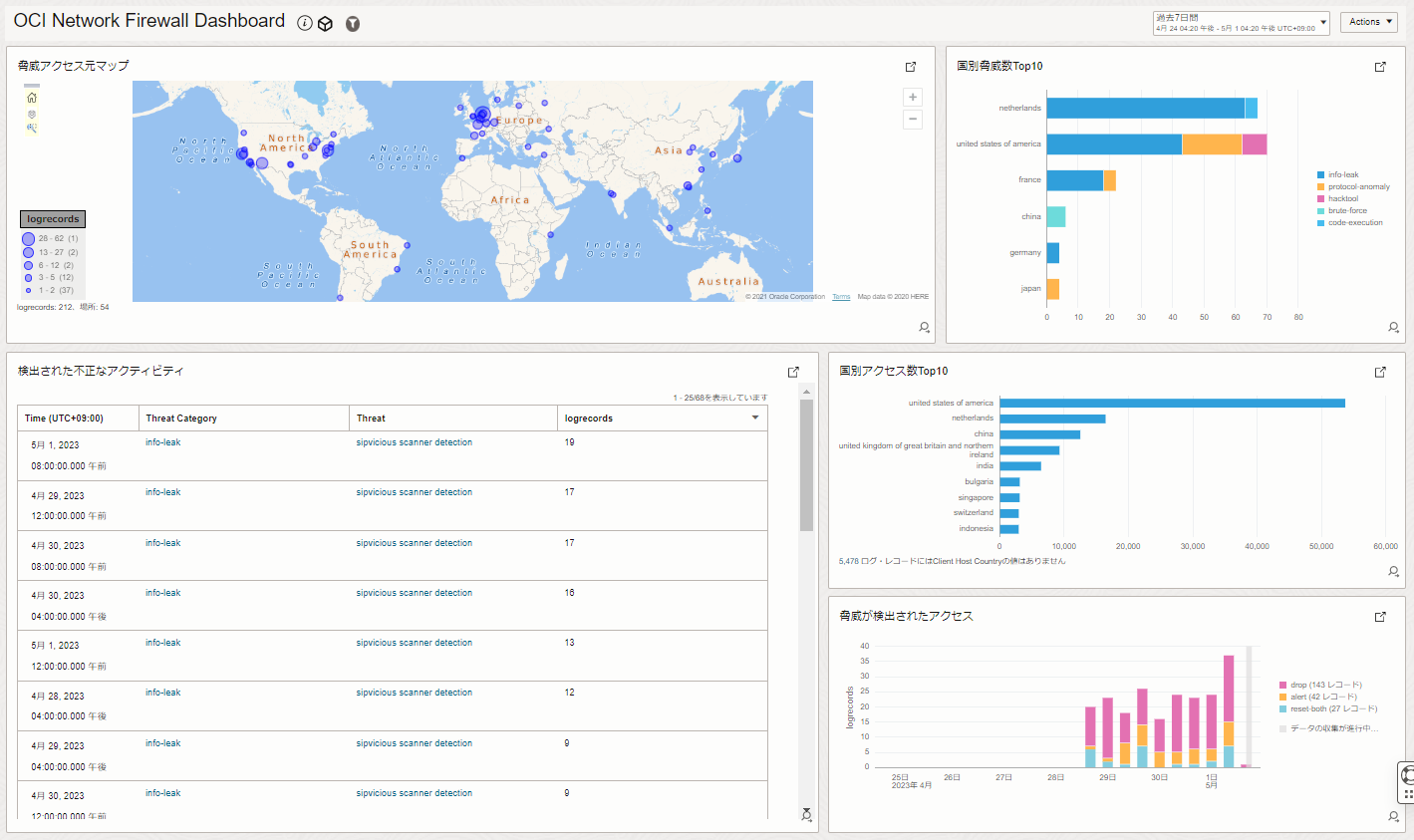The image size is (1414, 840).
Task: Click the cube icon beside dashboard title
Action: 325,24
